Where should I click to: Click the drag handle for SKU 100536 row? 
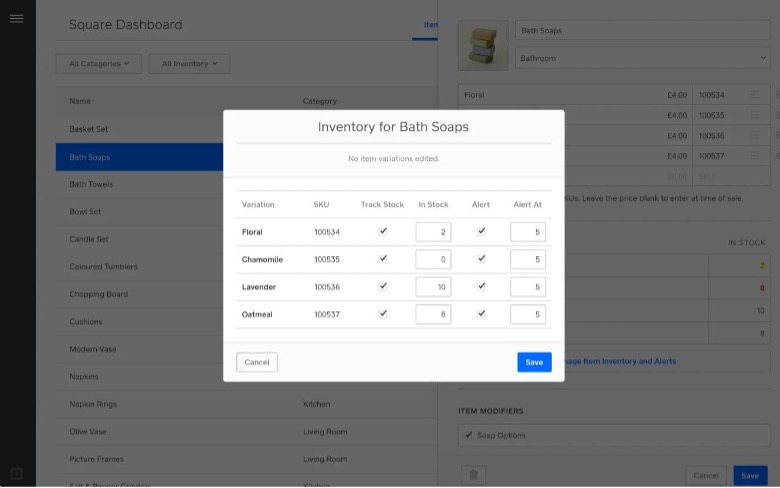pos(755,135)
